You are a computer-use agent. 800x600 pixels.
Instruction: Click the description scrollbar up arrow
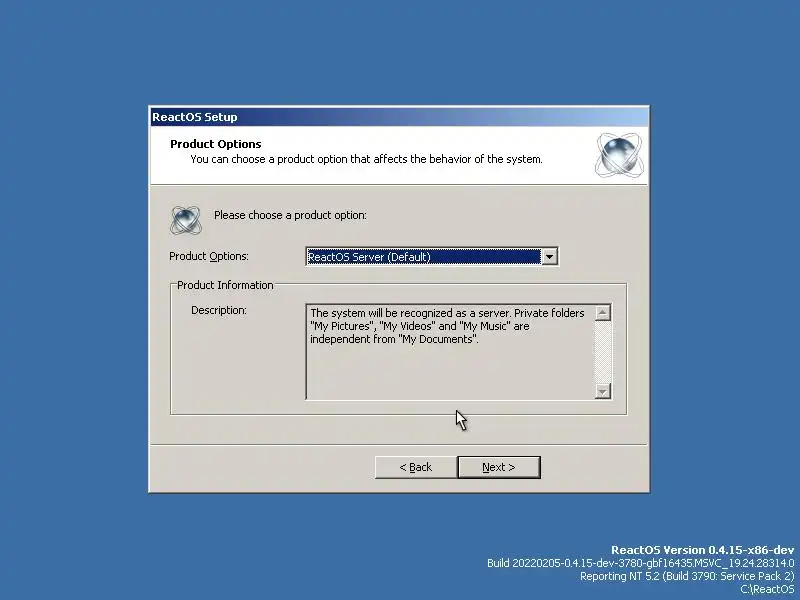pos(603,313)
